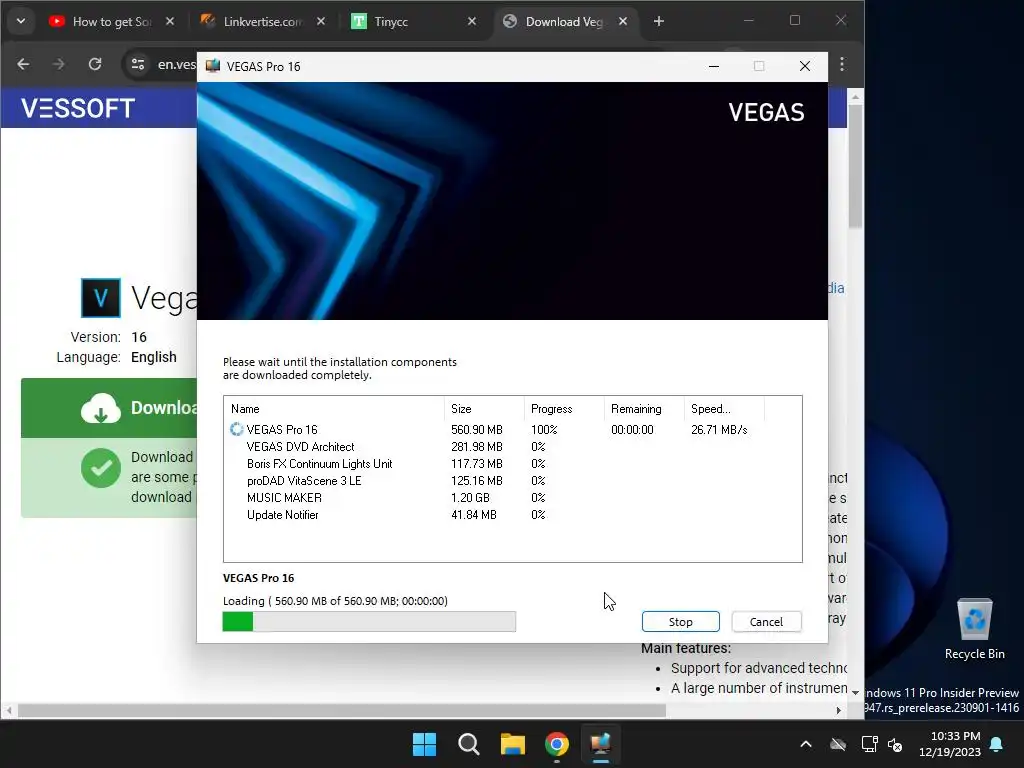This screenshot has width=1024, height=768.
Task: Reload the Vessoft page
Action: 95,64
